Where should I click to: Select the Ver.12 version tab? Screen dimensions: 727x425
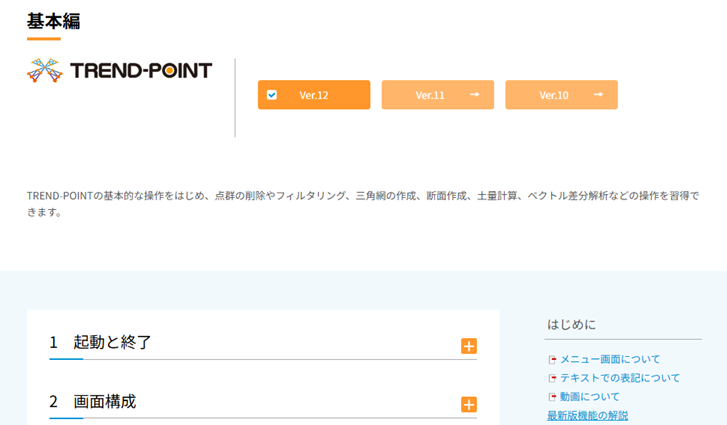(x=314, y=95)
